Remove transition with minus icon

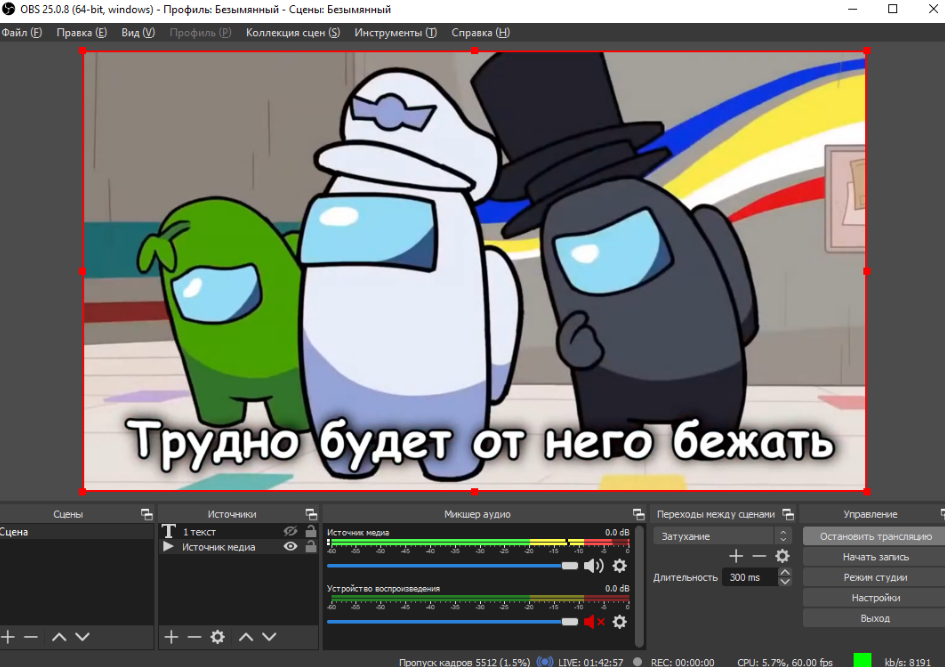[x=759, y=556]
